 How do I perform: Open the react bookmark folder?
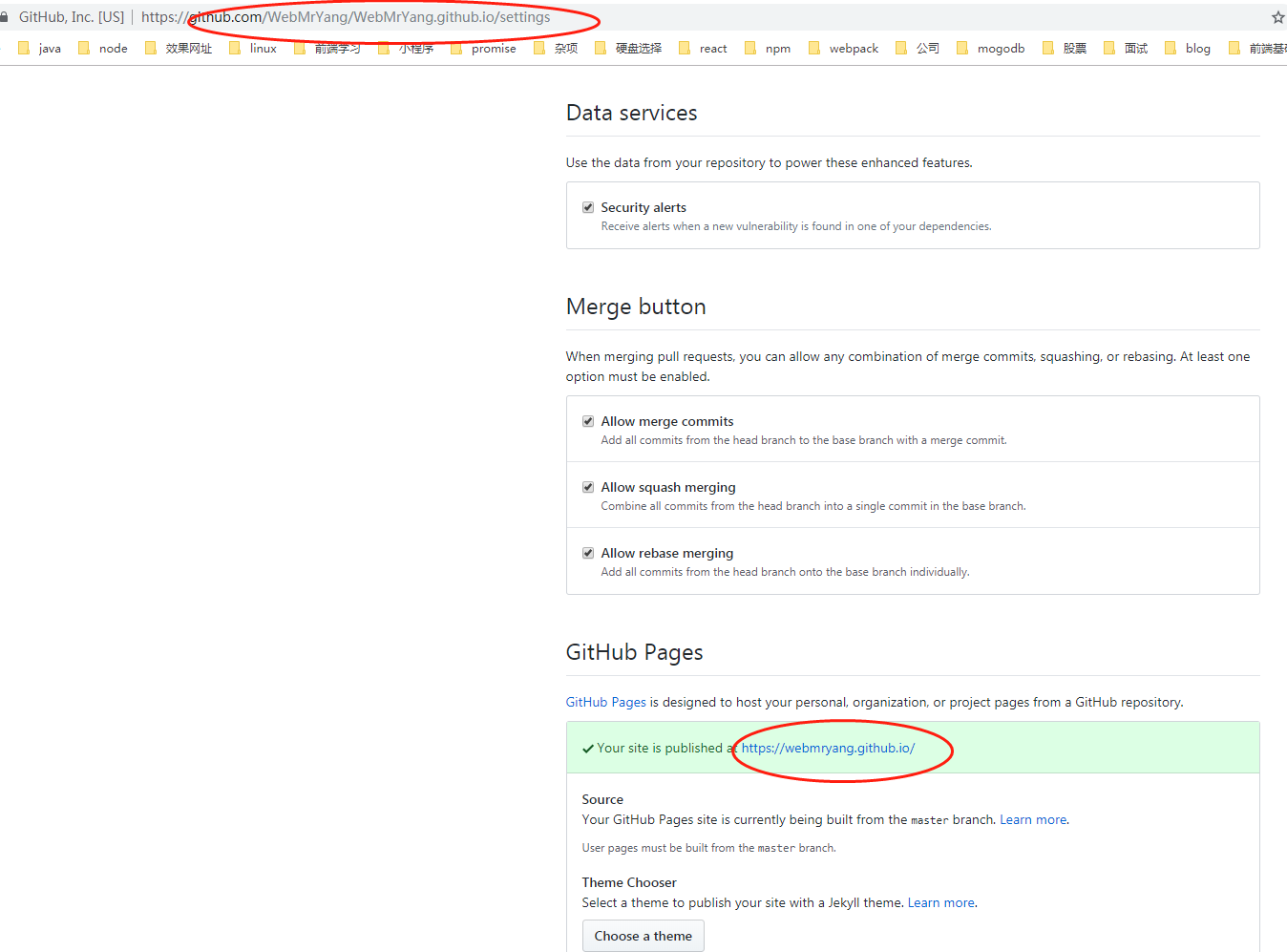[703, 49]
